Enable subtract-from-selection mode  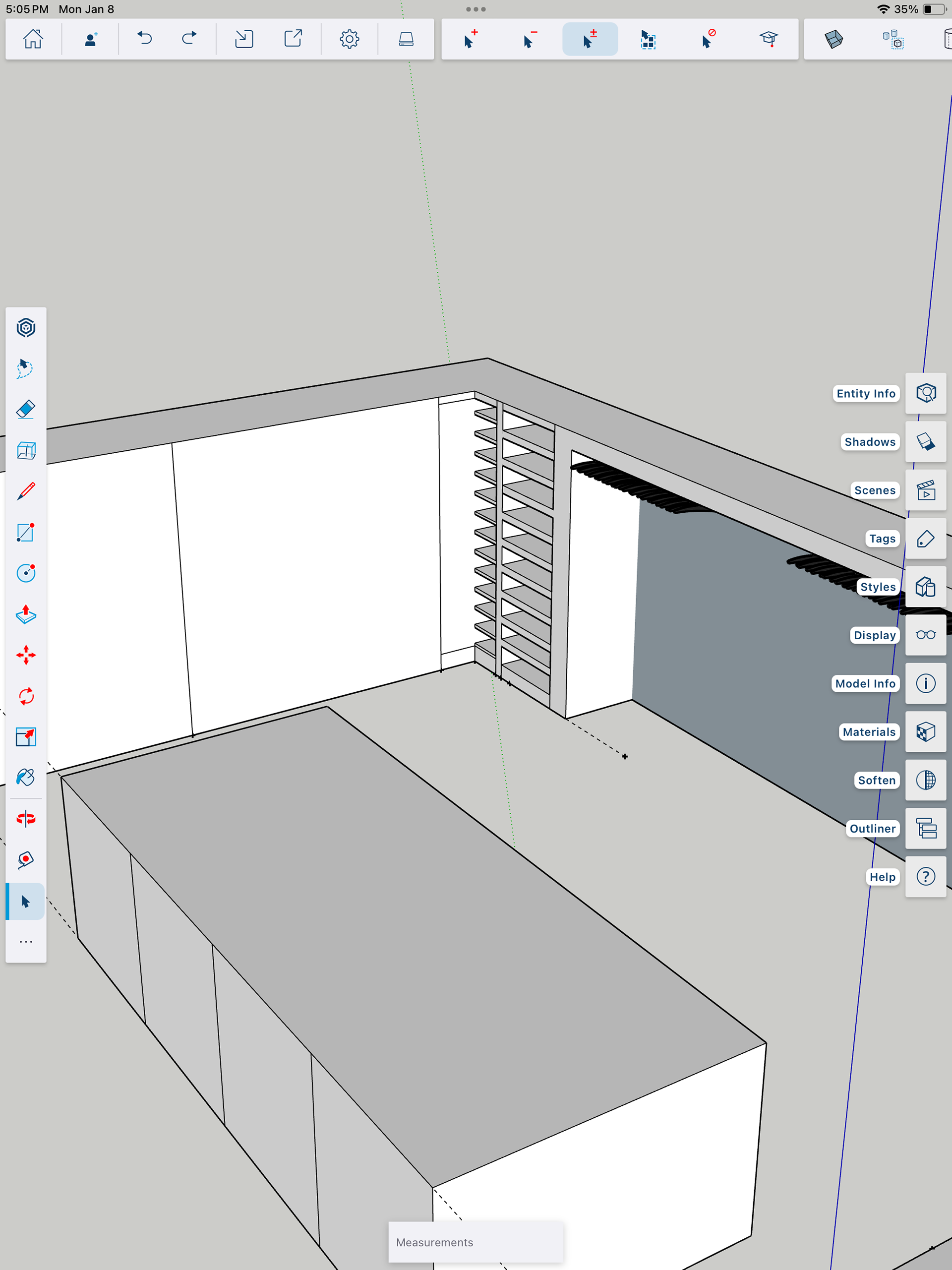(530, 39)
